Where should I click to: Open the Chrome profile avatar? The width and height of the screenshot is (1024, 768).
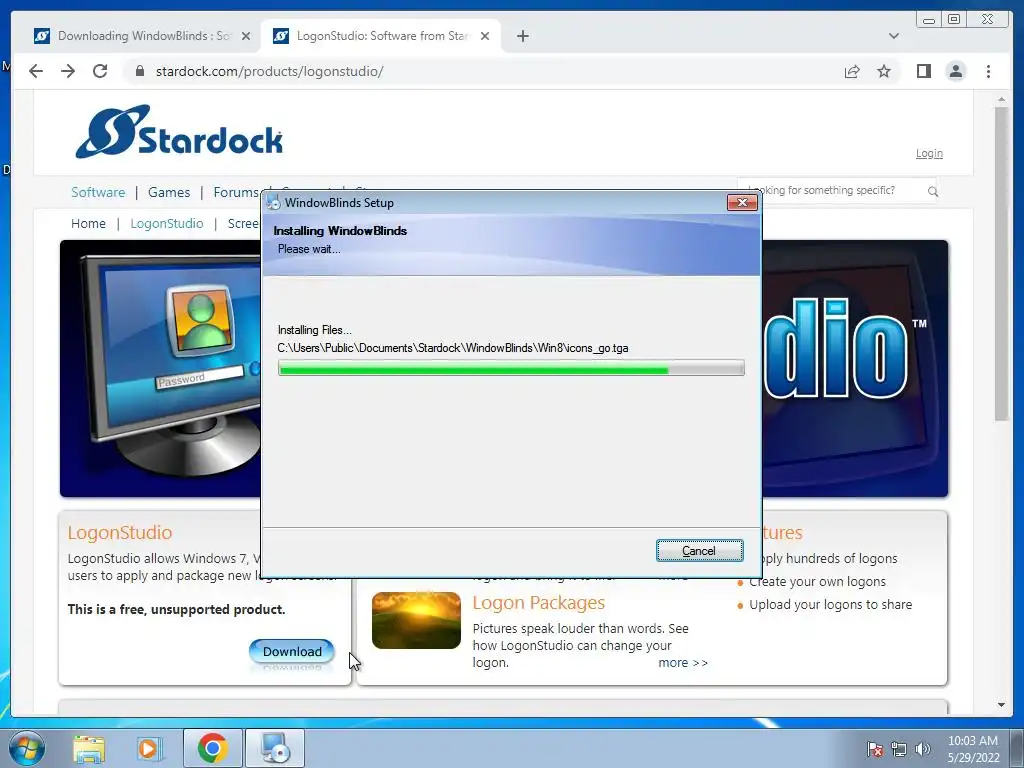click(x=955, y=71)
